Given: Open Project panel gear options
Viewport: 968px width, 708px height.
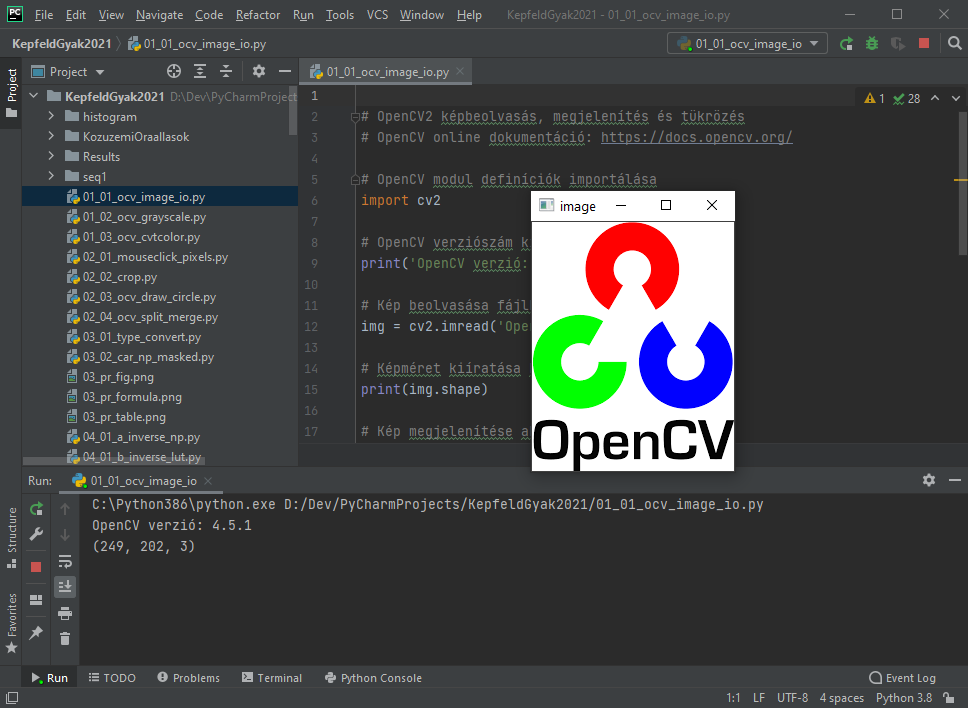Looking at the screenshot, I should [259, 72].
